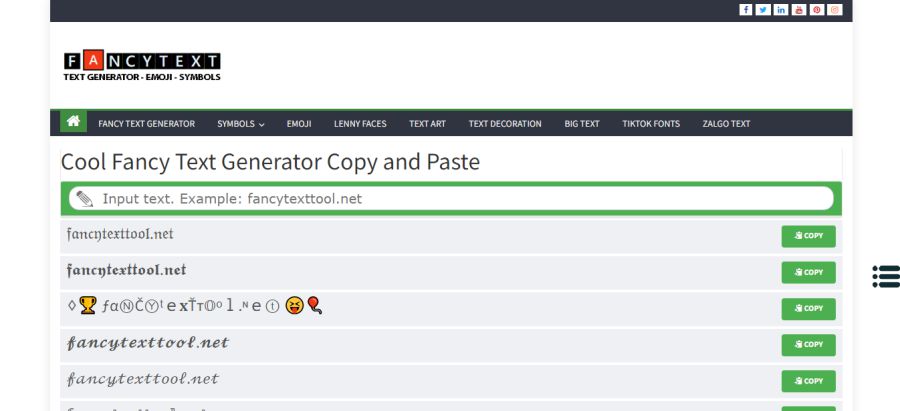Open the LinkedIn social icon
This screenshot has width=900, height=411.
coord(781,10)
